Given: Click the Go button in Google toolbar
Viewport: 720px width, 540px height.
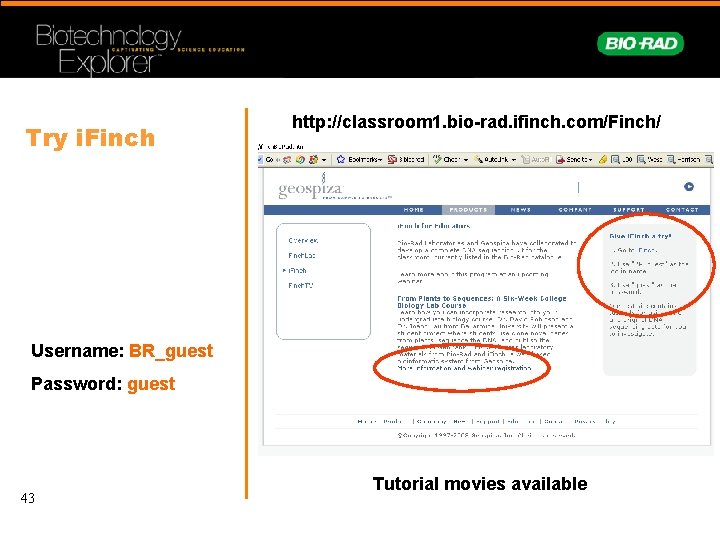Looking at the screenshot, I should (270, 159).
